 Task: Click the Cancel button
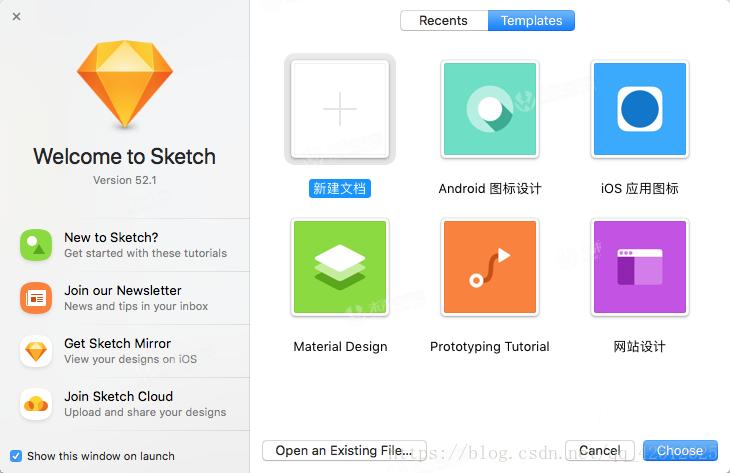tap(600, 451)
